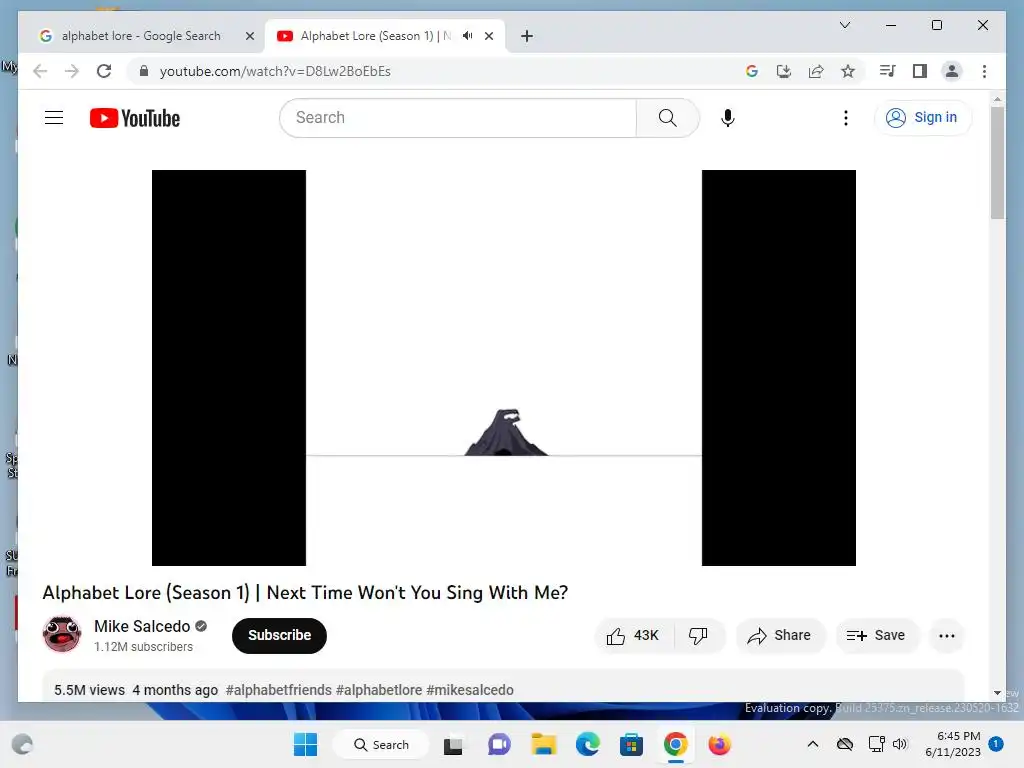This screenshot has height=768, width=1024.
Task: Click the magnifier search button in YouTube
Action: (x=667, y=118)
